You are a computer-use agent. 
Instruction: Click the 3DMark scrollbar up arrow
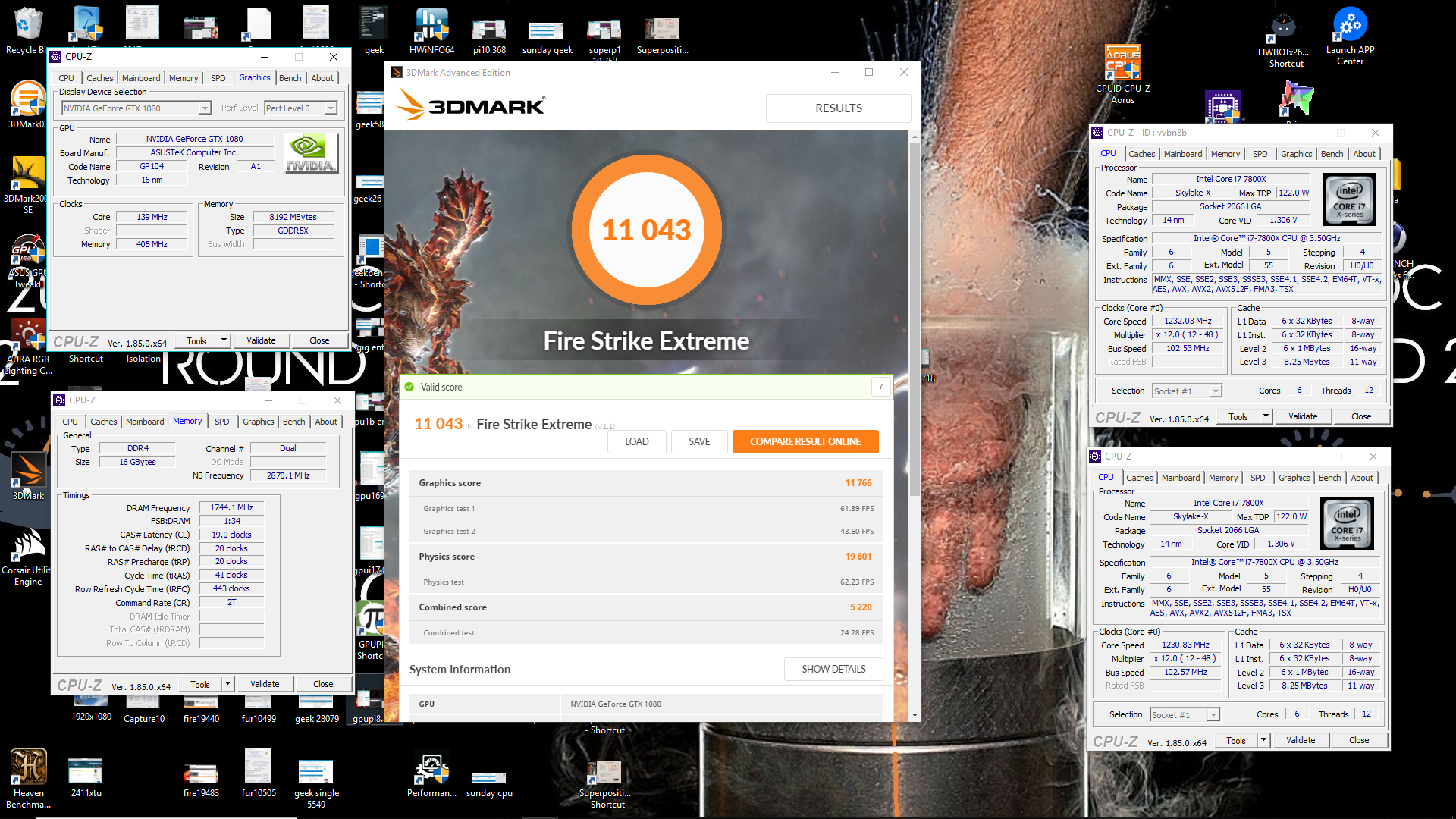(915, 137)
